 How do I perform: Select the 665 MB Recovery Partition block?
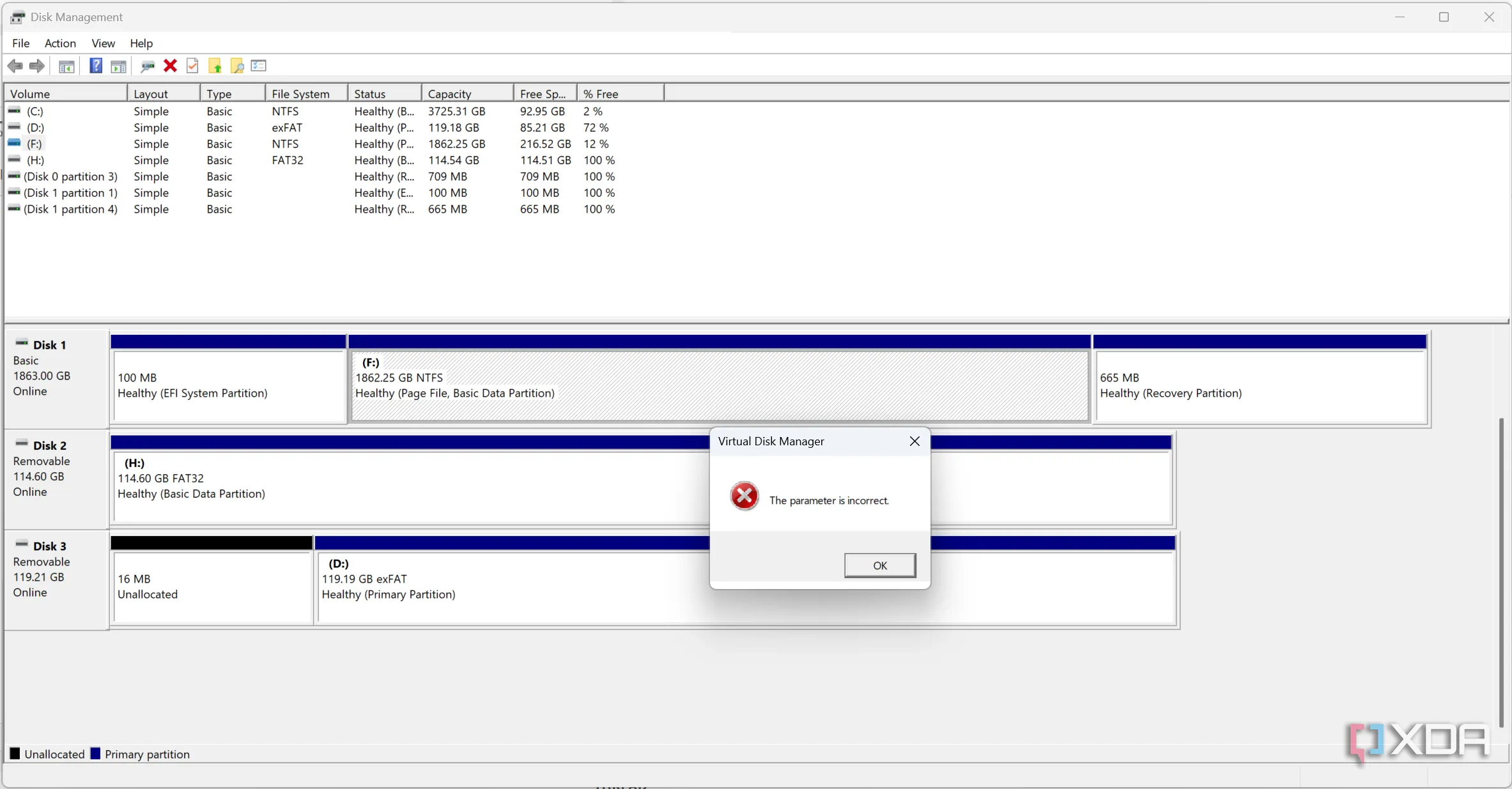coord(1260,383)
